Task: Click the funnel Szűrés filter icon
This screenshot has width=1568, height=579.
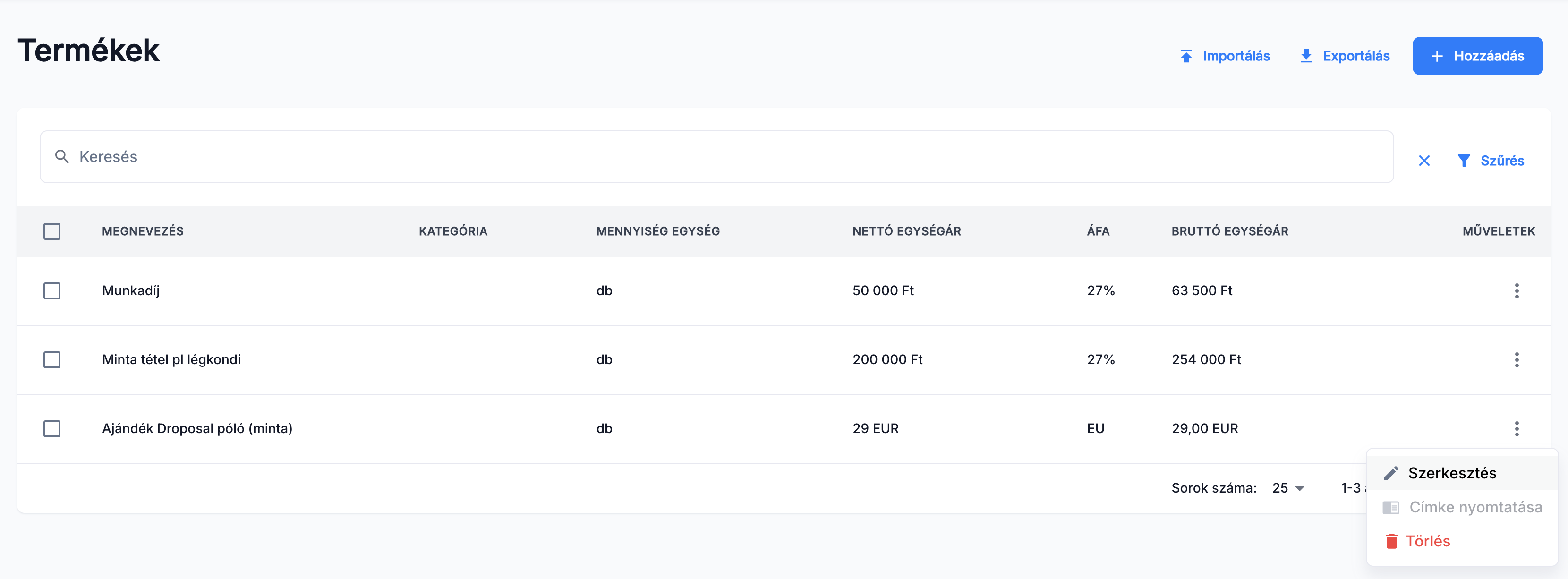Action: (1464, 161)
